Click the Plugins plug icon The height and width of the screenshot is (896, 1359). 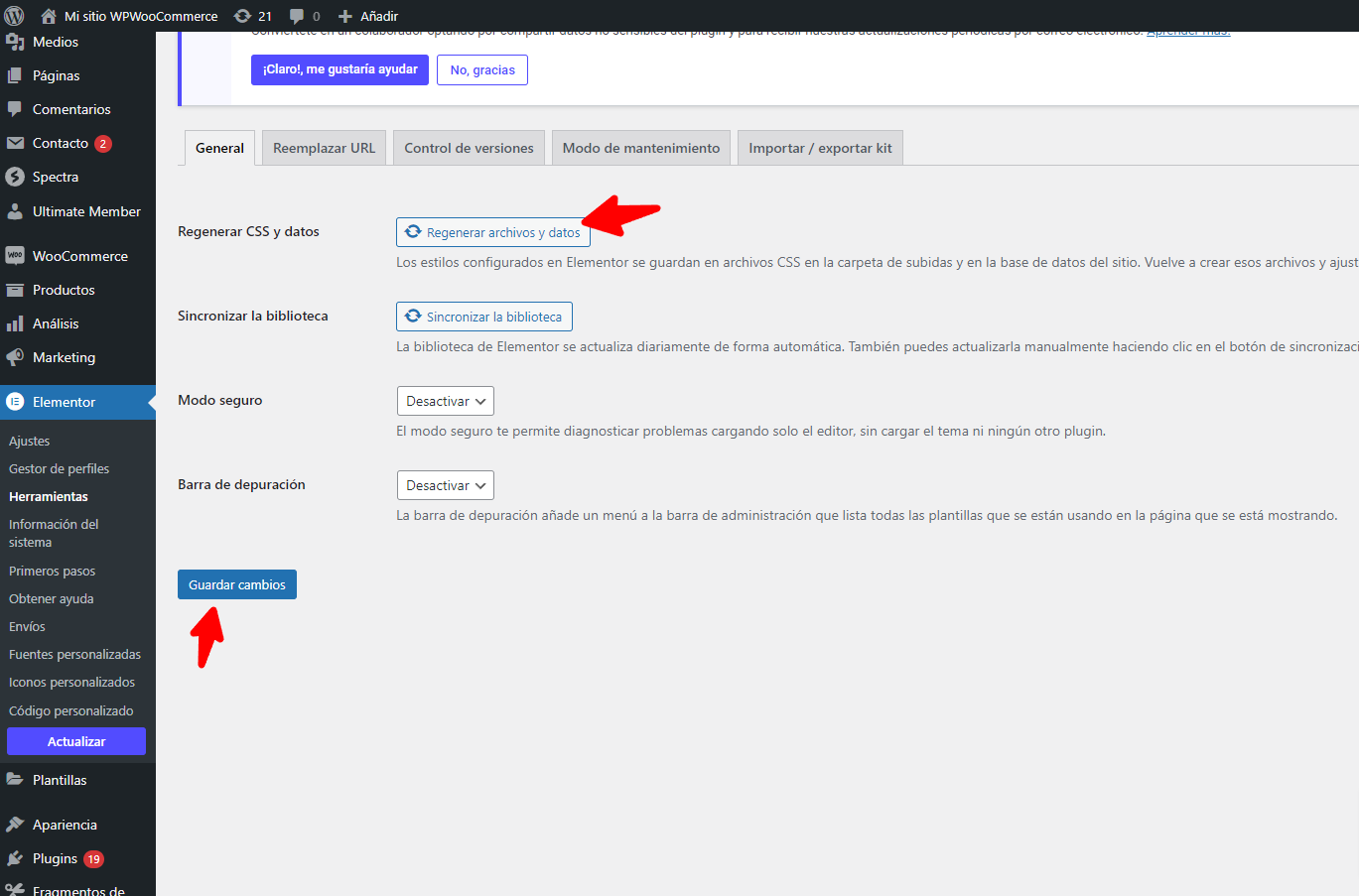[15, 858]
